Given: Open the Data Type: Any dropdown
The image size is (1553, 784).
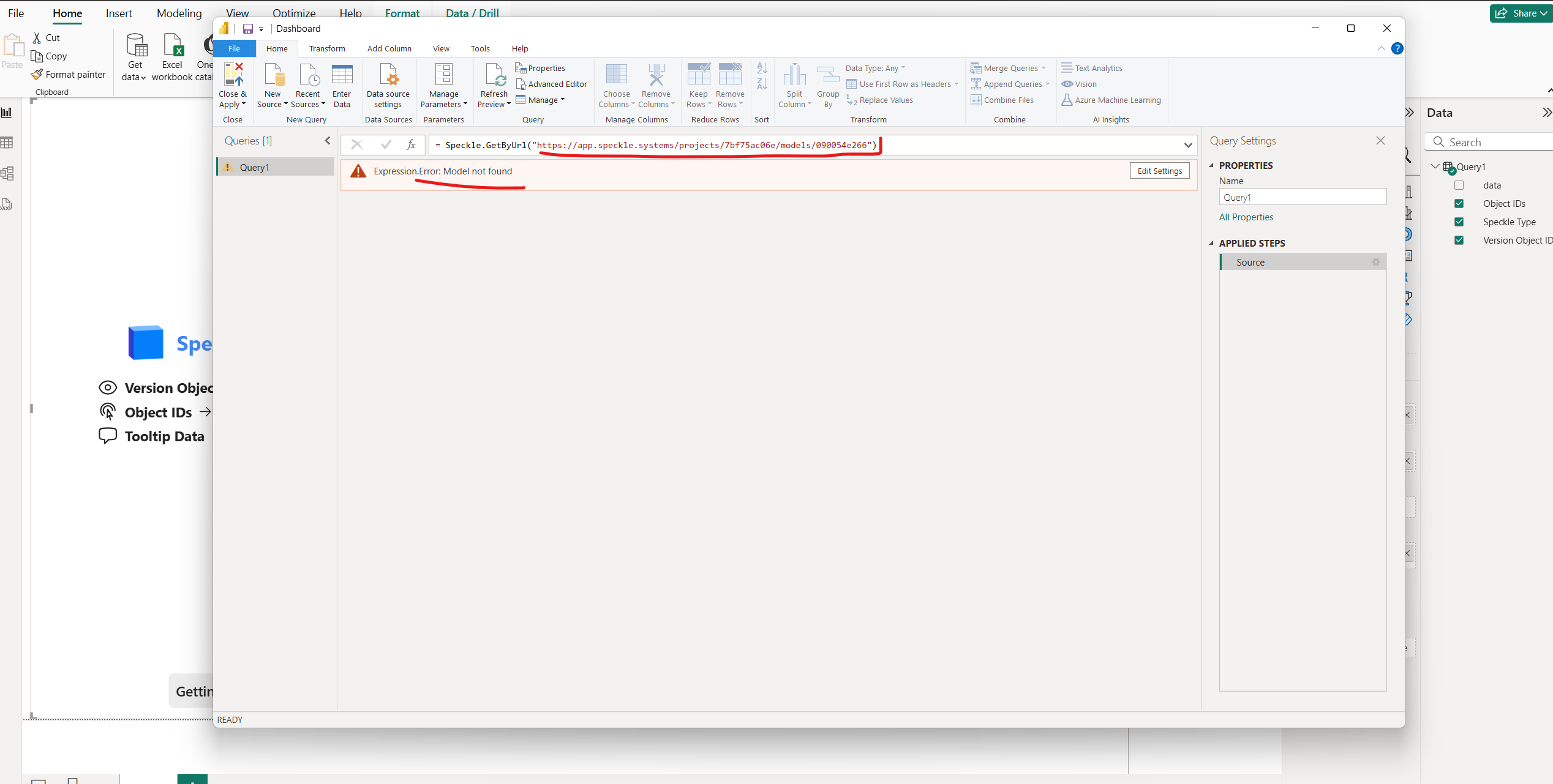Looking at the screenshot, I should 875,68.
